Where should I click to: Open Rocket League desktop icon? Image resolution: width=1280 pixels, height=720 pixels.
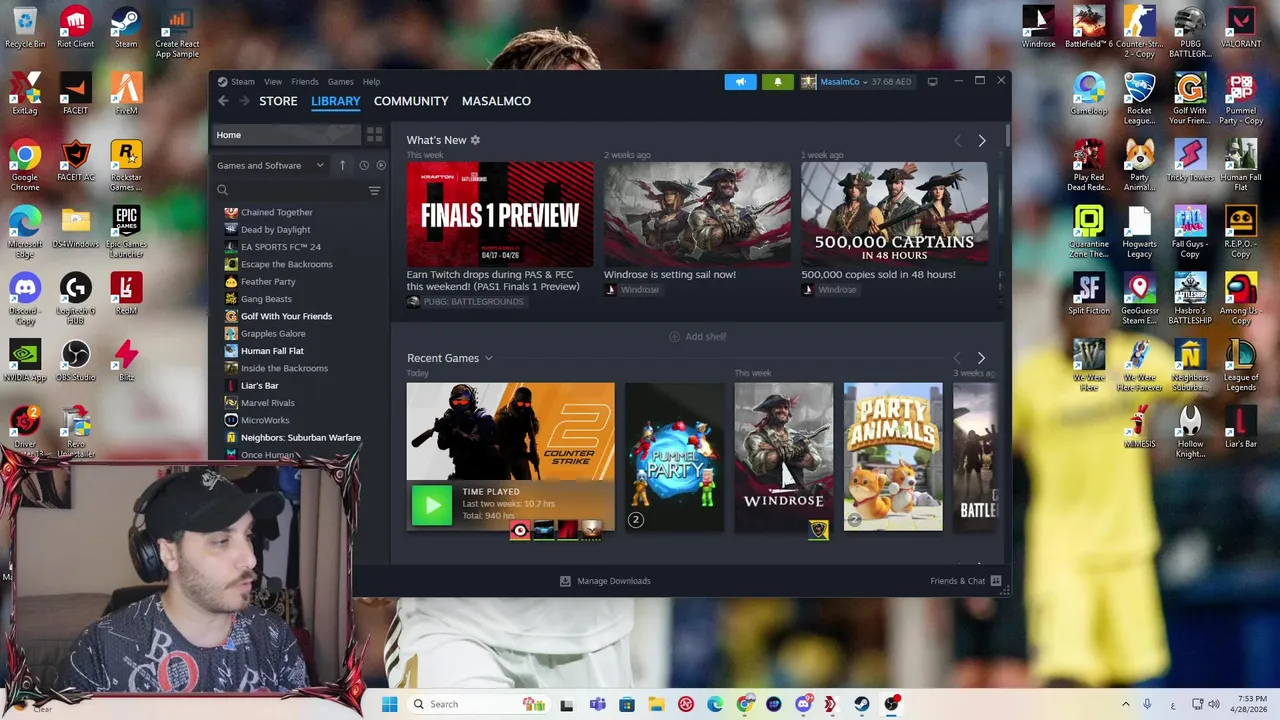(1140, 100)
